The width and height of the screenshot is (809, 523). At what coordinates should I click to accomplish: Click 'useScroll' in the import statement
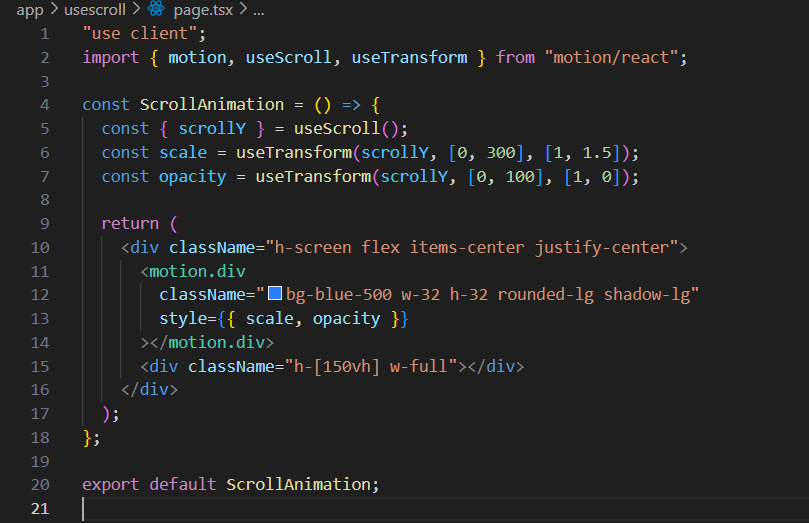tap(288, 57)
